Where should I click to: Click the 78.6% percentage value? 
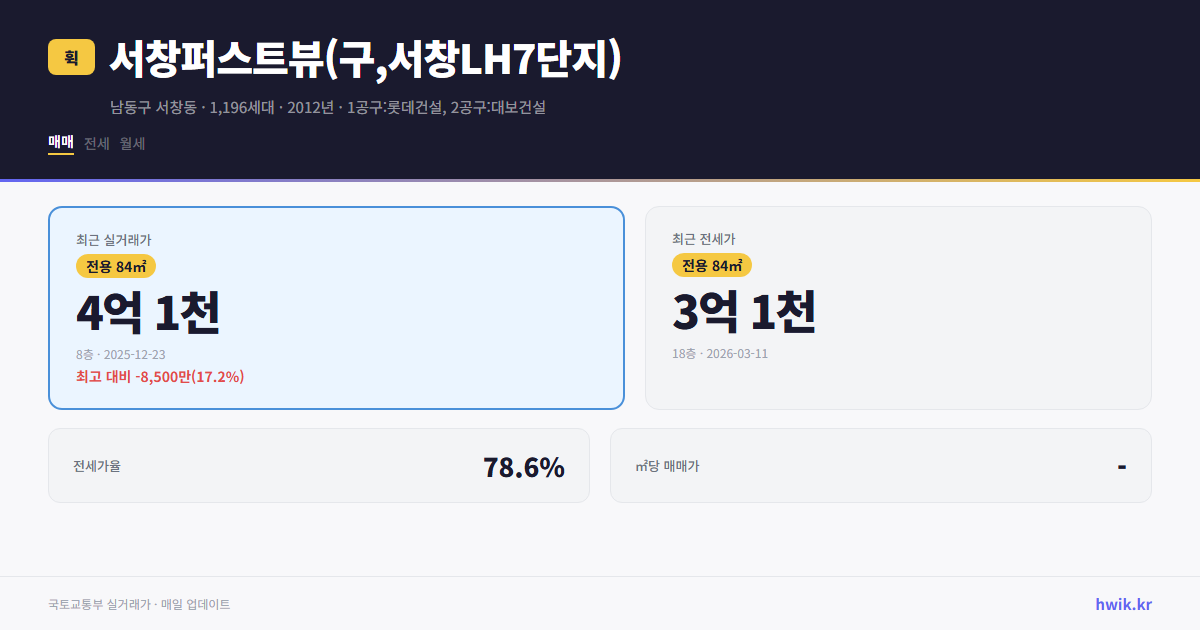click(524, 466)
